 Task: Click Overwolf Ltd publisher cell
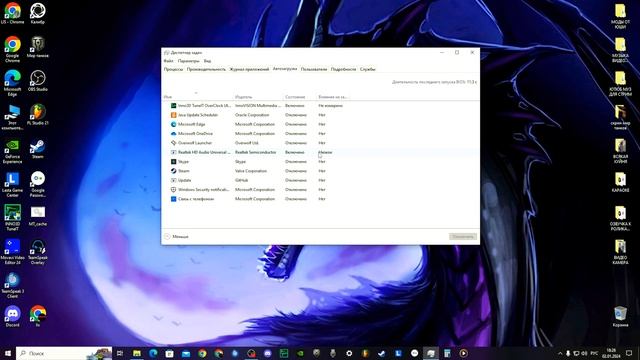point(247,143)
